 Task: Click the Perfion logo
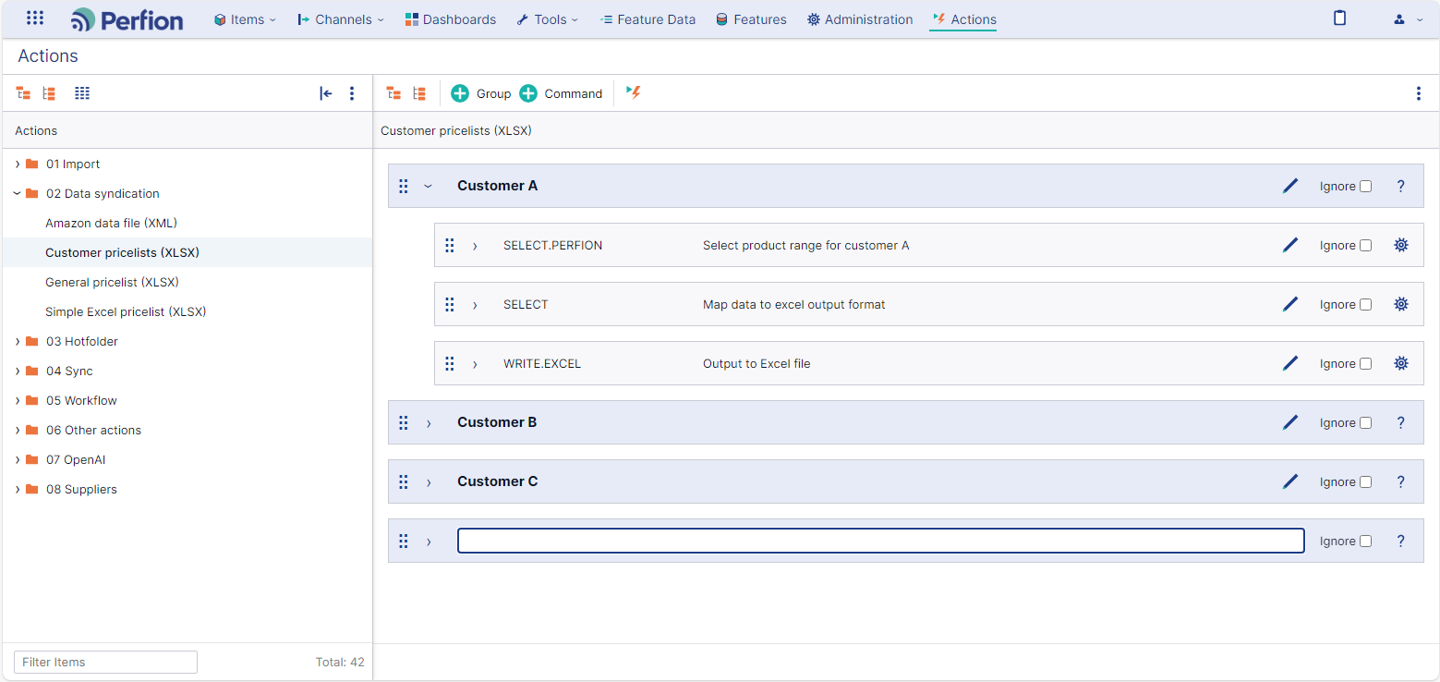[x=127, y=19]
